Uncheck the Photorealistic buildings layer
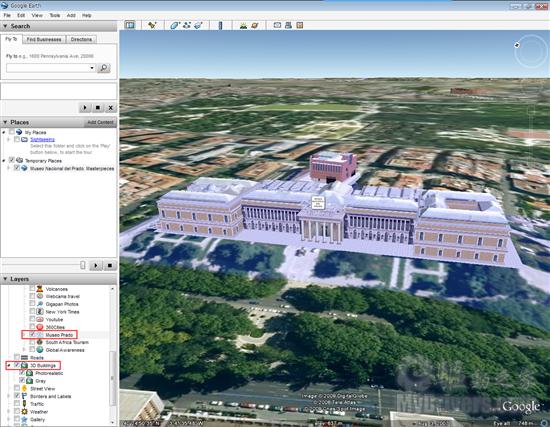Screen dimensions: 550x427 pos(22,373)
